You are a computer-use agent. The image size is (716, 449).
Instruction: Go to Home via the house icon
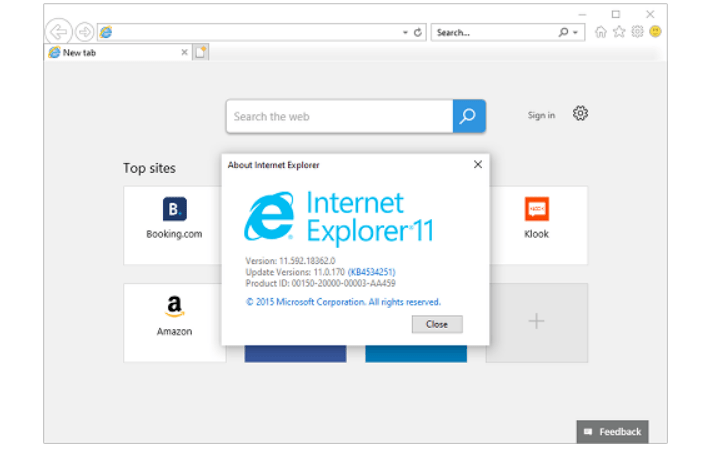601,32
